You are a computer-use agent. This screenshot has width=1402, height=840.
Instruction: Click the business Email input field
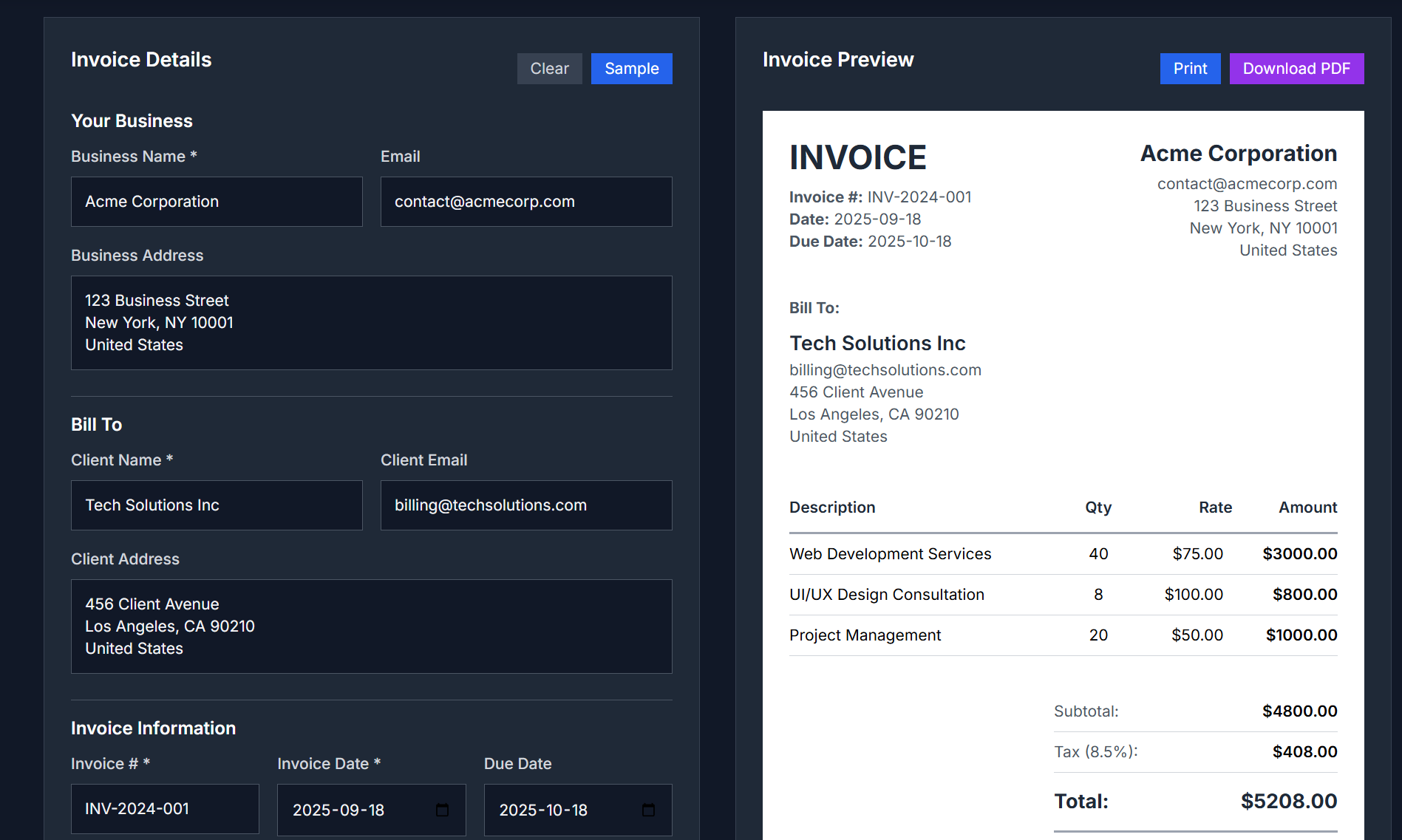pos(525,202)
